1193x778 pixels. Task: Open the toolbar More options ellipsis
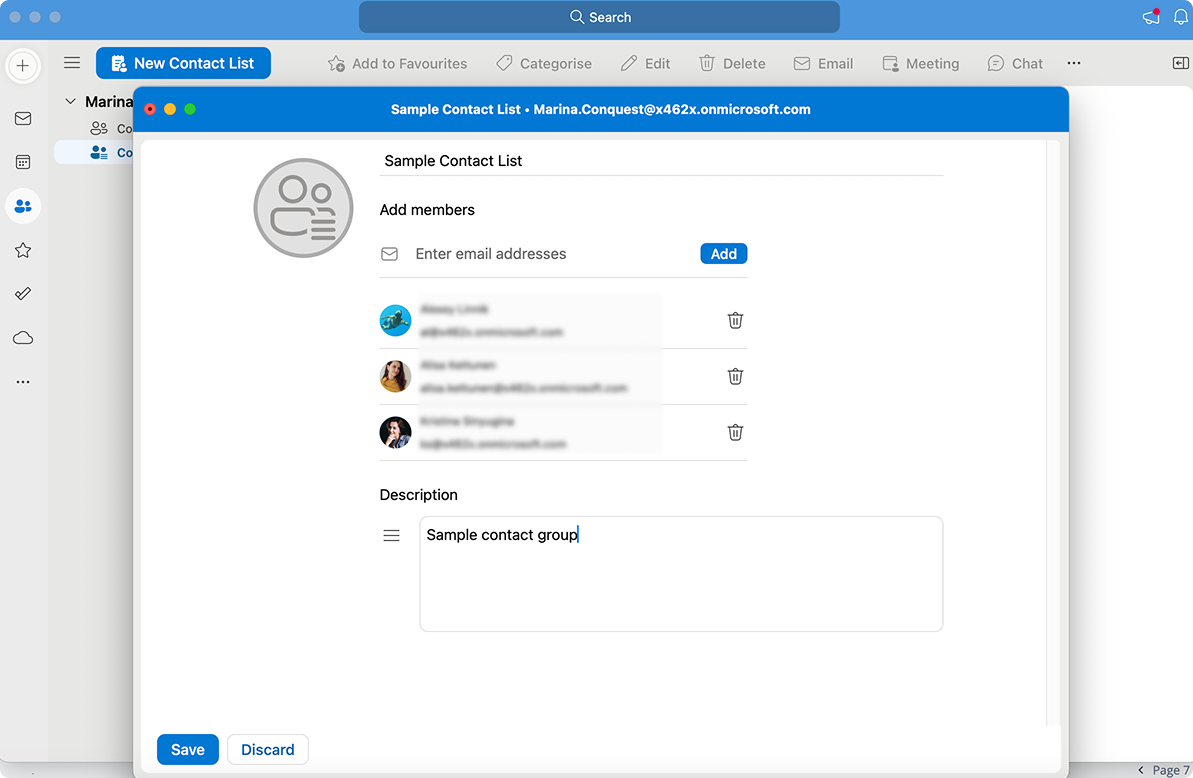tap(1074, 63)
